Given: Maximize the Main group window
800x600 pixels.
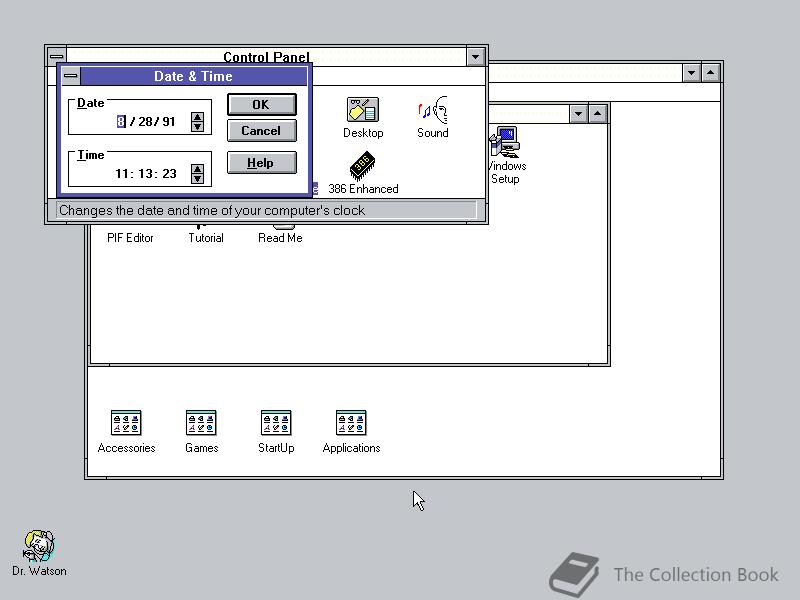Looking at the screenshot, I should pyautogui.click(x=597, y=113).
